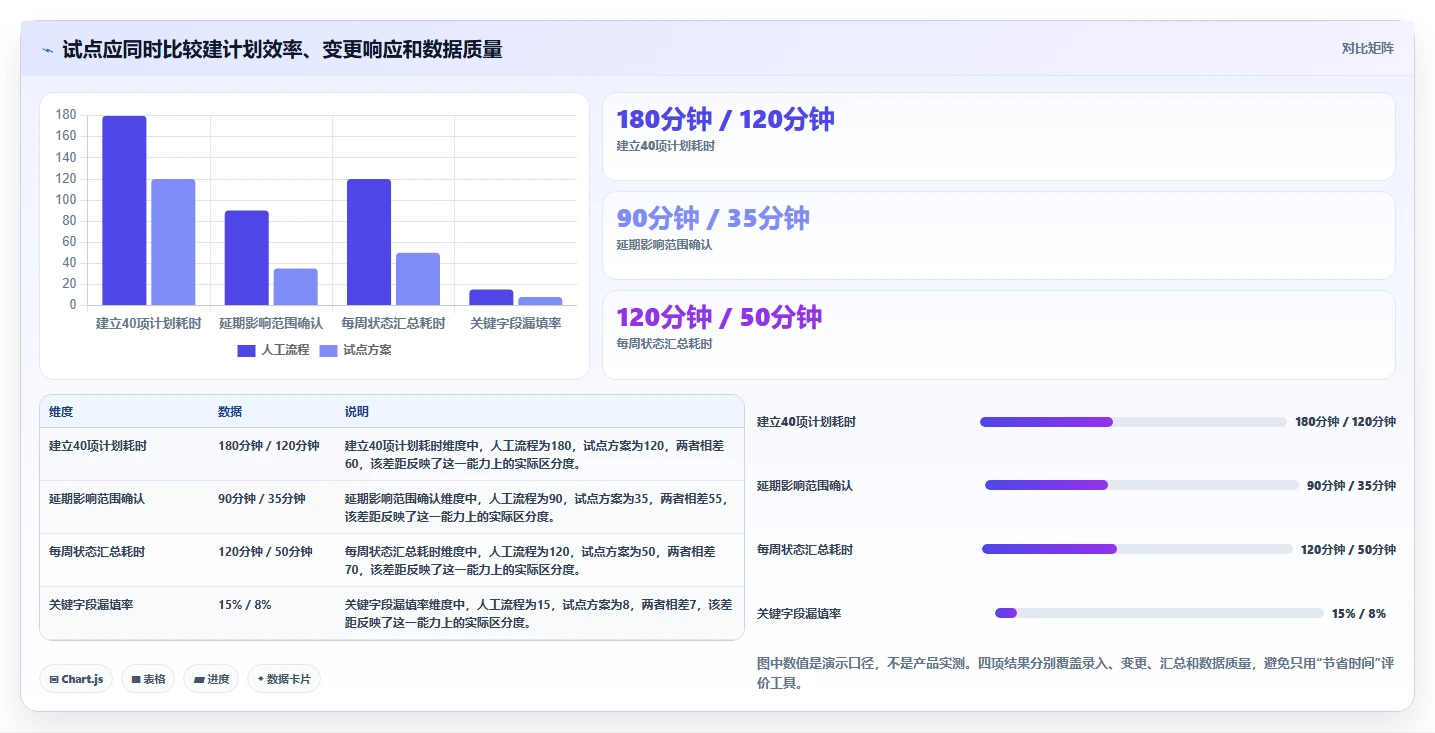Open the 180分钟 / 120分钟 data card
The width and height of the screenshot is (1435, 733).
[998, 137]
